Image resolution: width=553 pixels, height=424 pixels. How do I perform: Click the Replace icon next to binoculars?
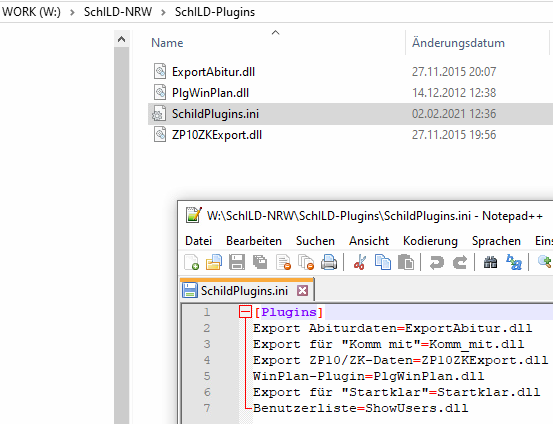click(514, 262)
